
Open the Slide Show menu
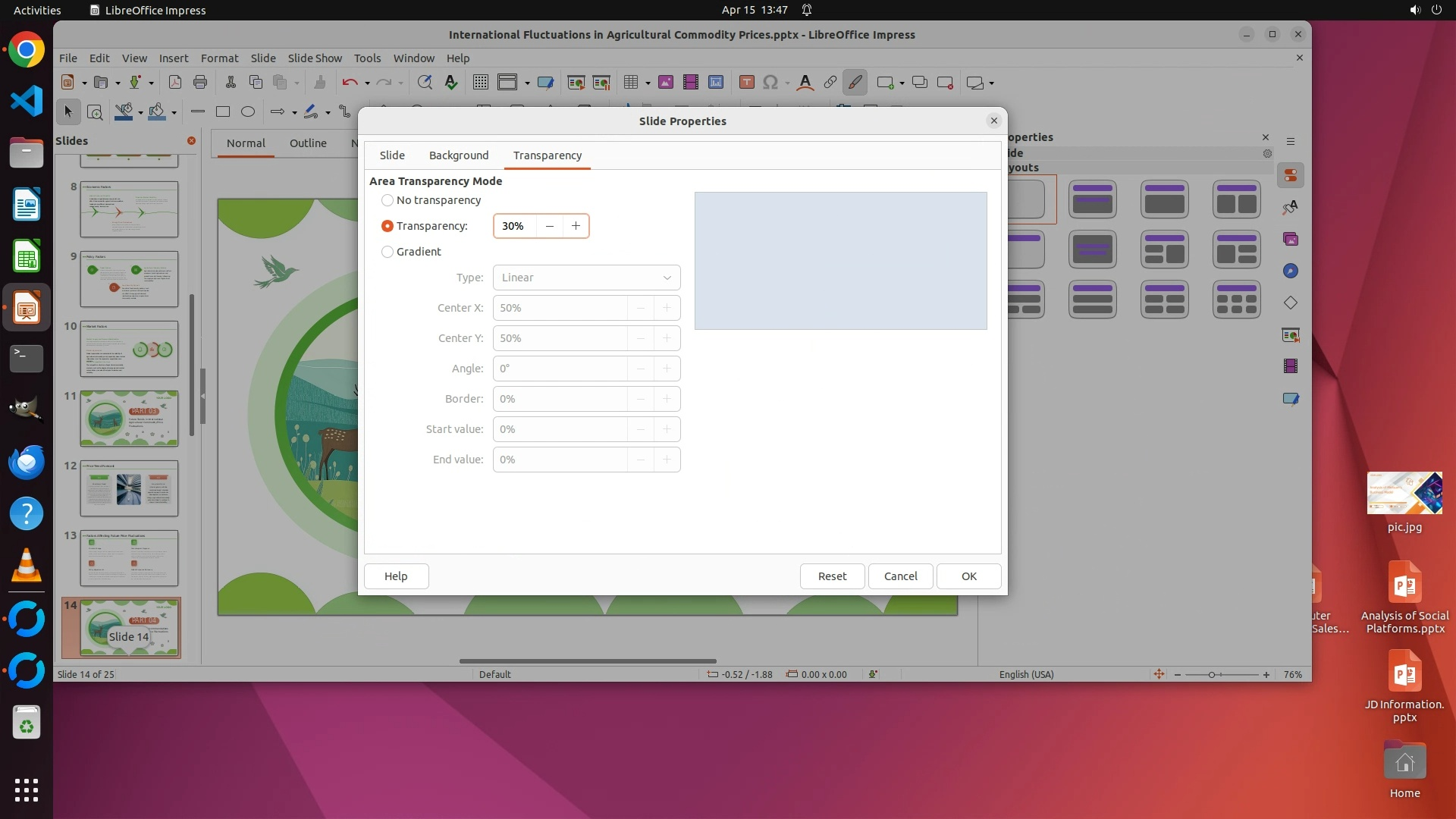coord(315,58)
